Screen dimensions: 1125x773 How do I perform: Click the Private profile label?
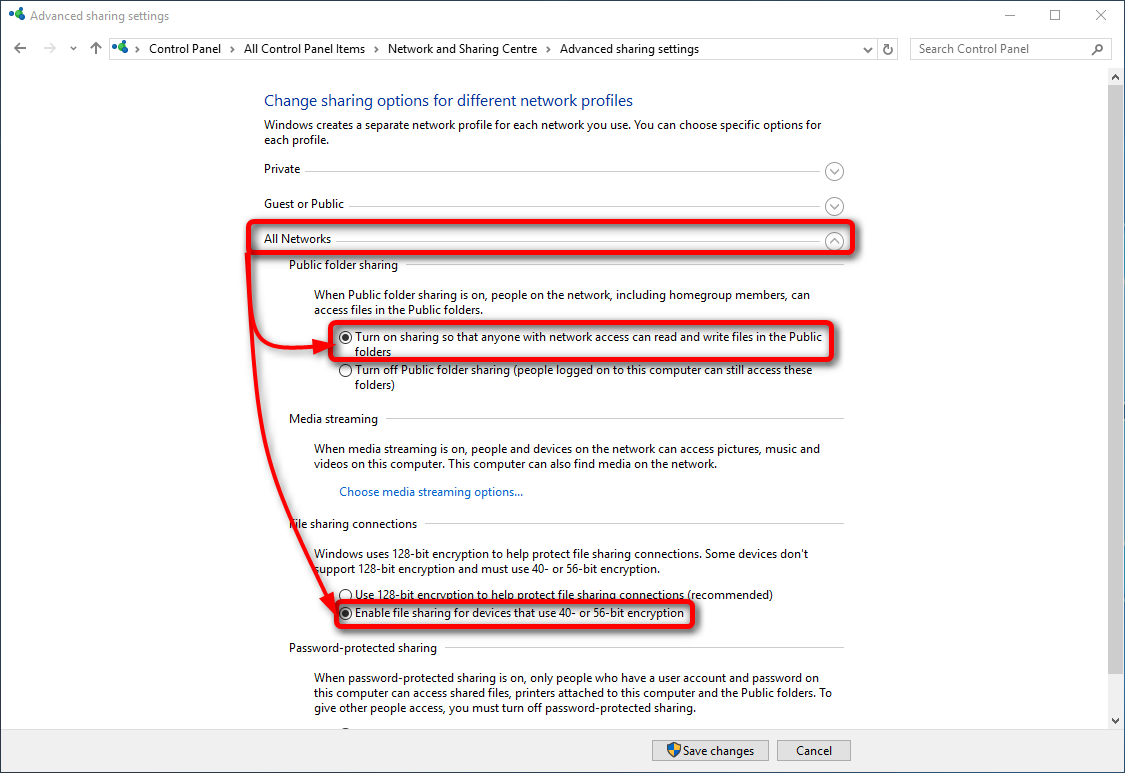pos(282,169)
